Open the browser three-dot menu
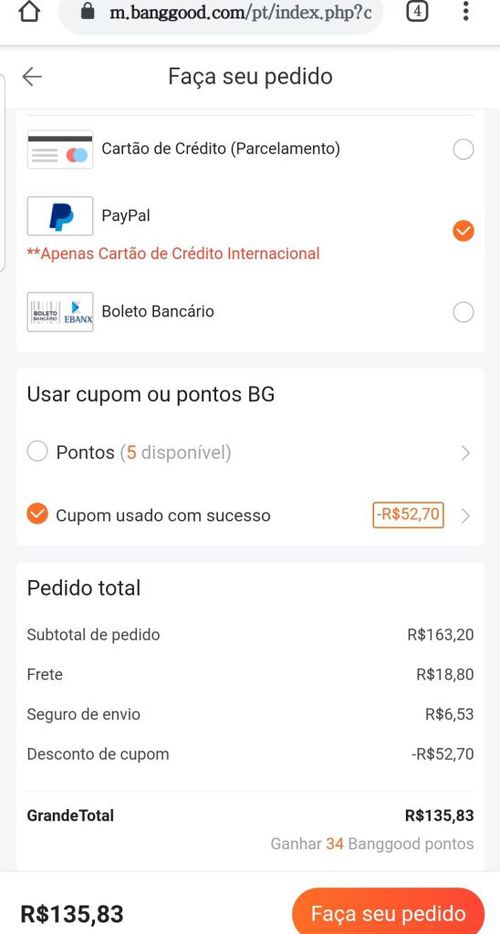500x934 pixels. pyautogui.click(x=466, y=11)
